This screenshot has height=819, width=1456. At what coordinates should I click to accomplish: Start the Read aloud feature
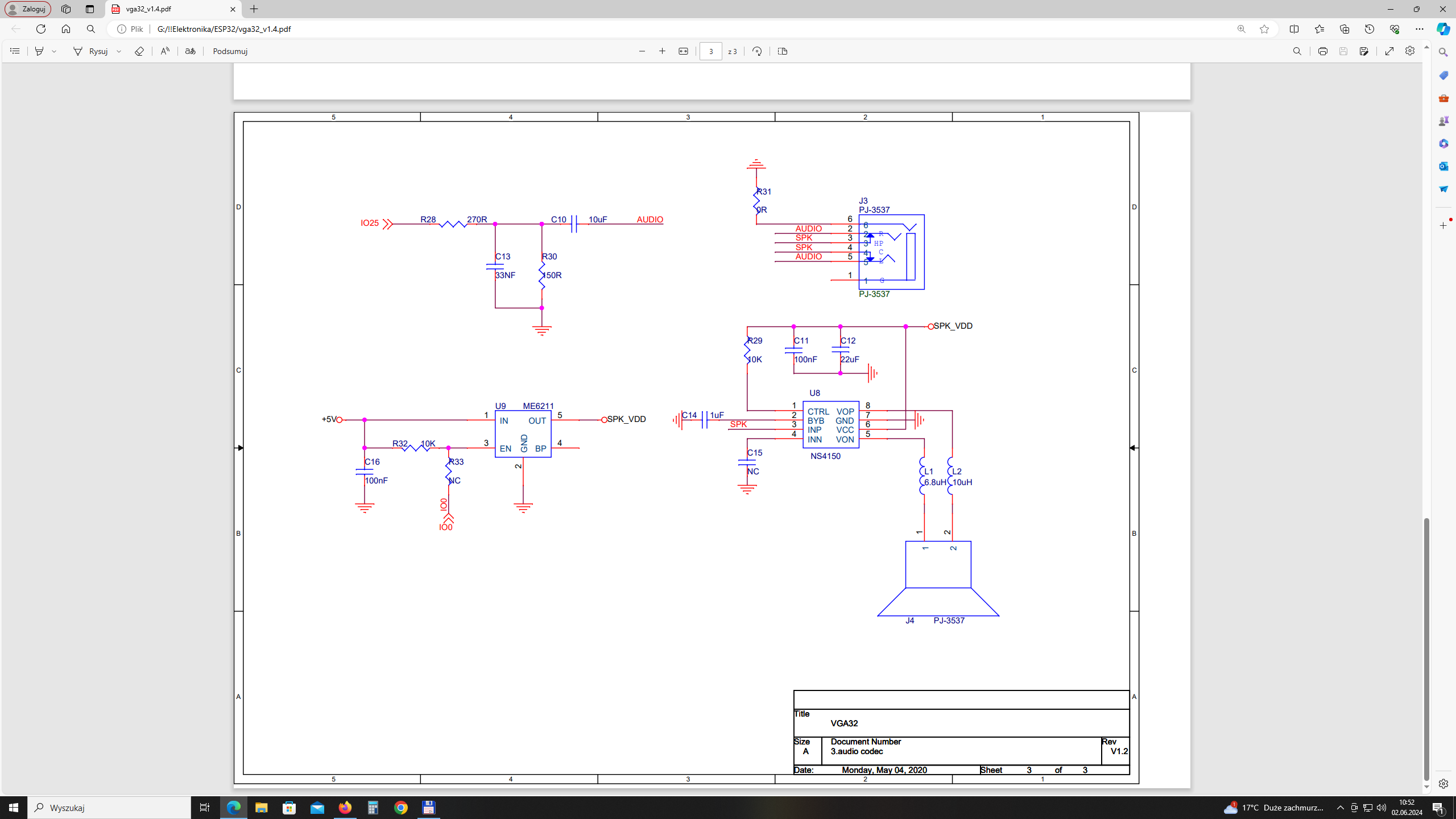164,51
